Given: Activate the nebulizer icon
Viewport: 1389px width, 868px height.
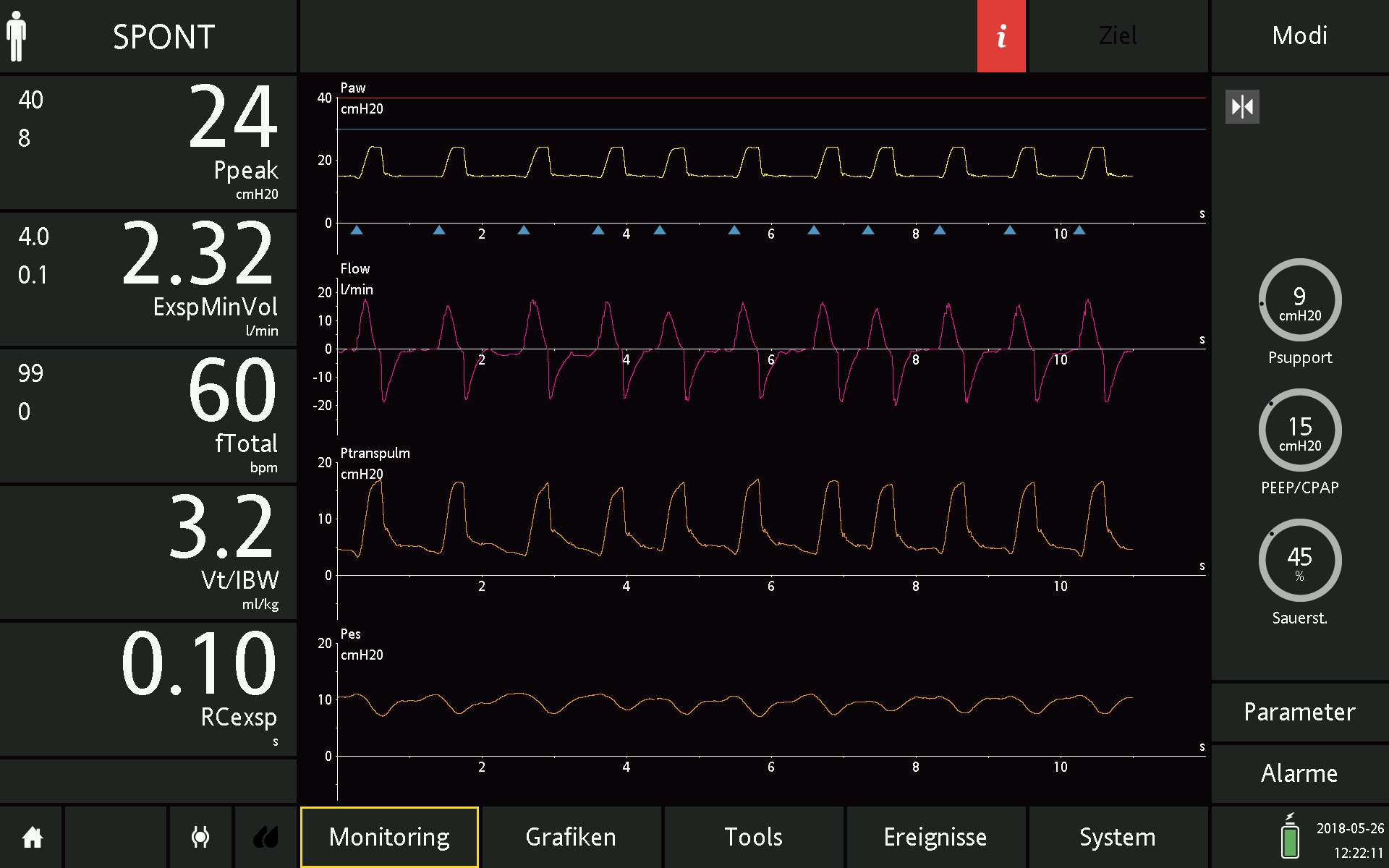Looking at the screenshot, I should tap(200, 837).
